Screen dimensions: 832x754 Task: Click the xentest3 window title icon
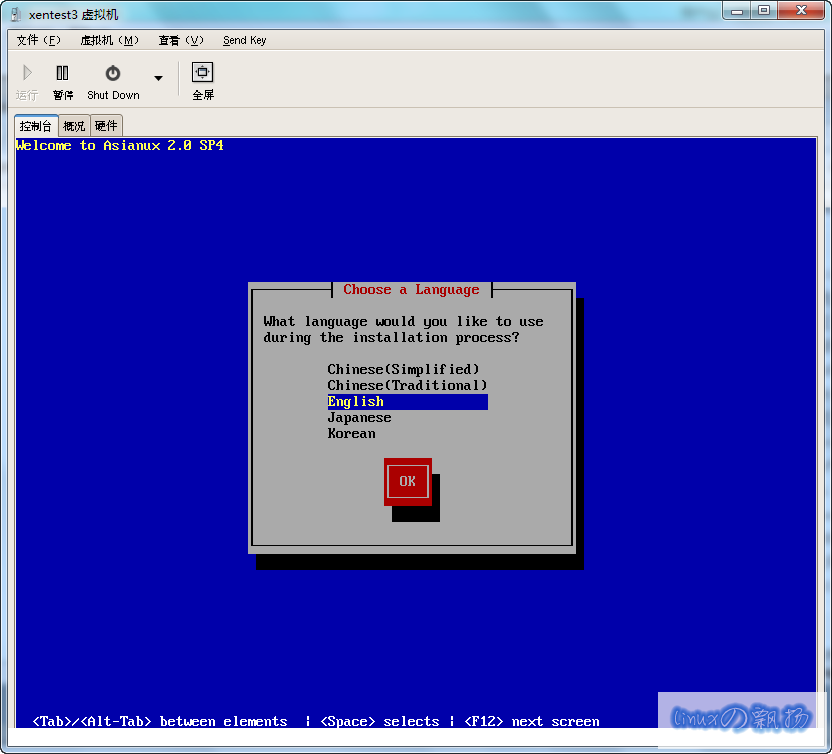pos(16,14)
